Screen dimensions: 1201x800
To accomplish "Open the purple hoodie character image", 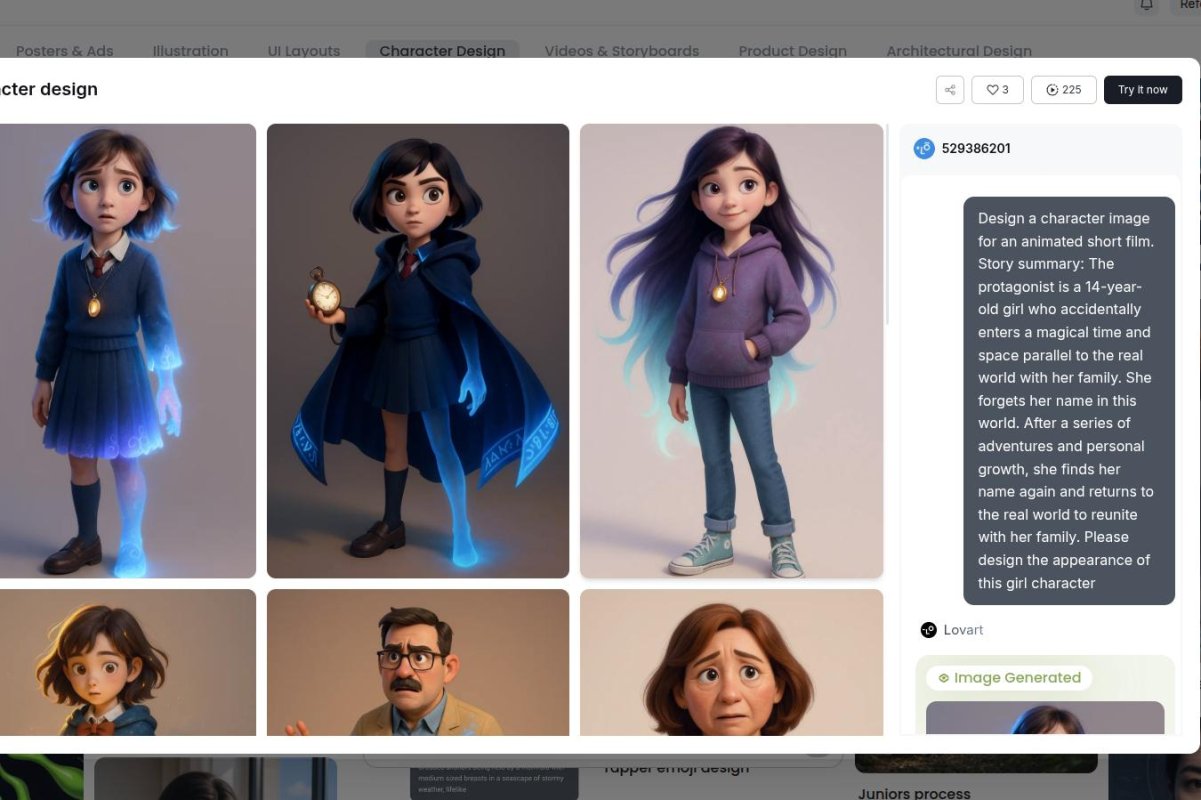I will tap(731, 350).
